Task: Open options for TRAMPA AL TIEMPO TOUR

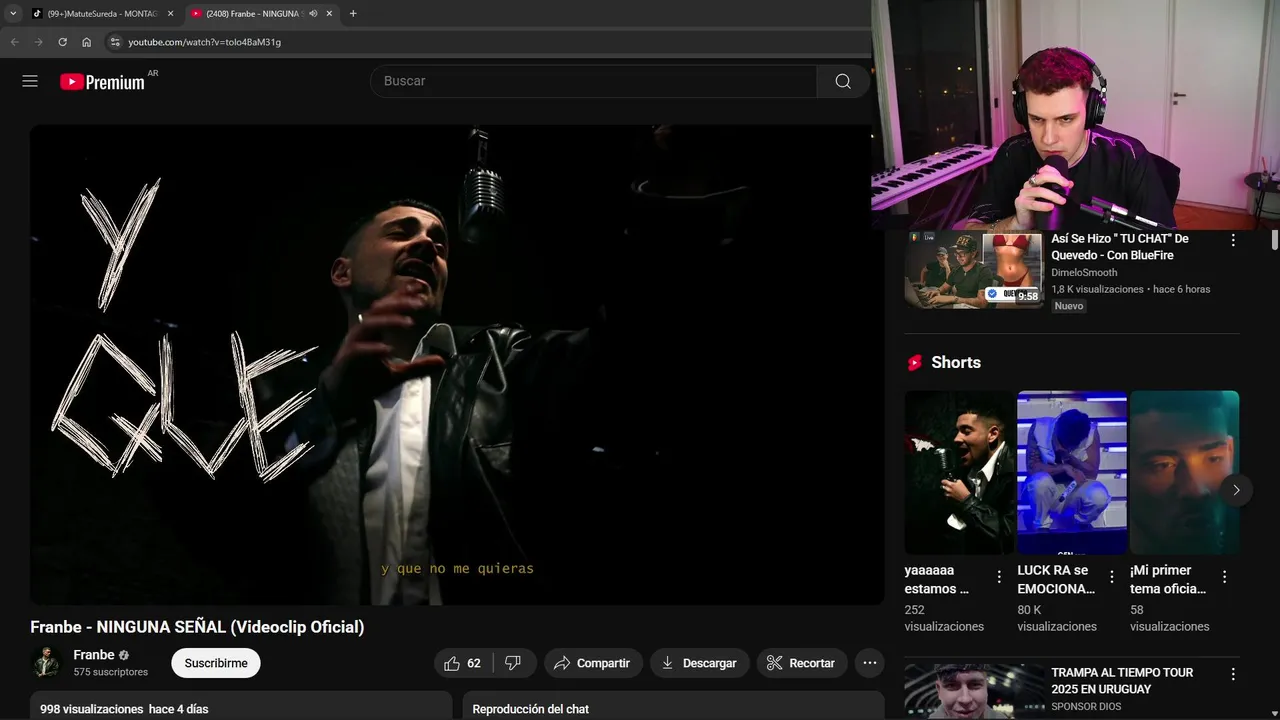Action: [x=1233, y=674]
